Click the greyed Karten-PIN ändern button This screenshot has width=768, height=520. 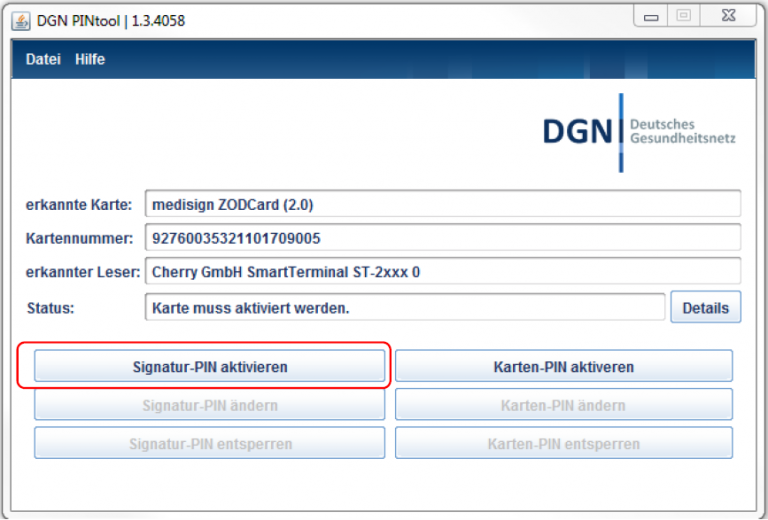[564, 404]
